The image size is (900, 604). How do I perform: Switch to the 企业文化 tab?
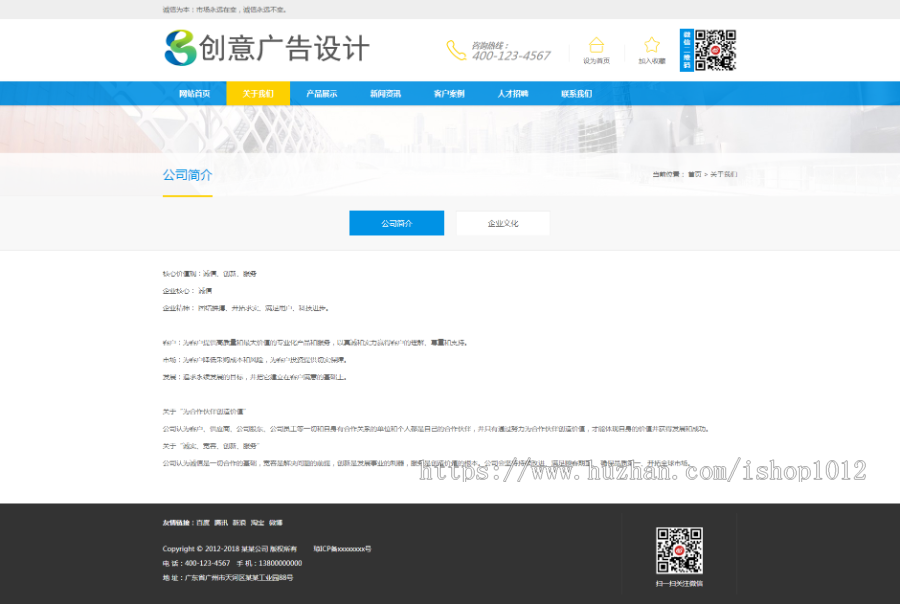point(501,223)
